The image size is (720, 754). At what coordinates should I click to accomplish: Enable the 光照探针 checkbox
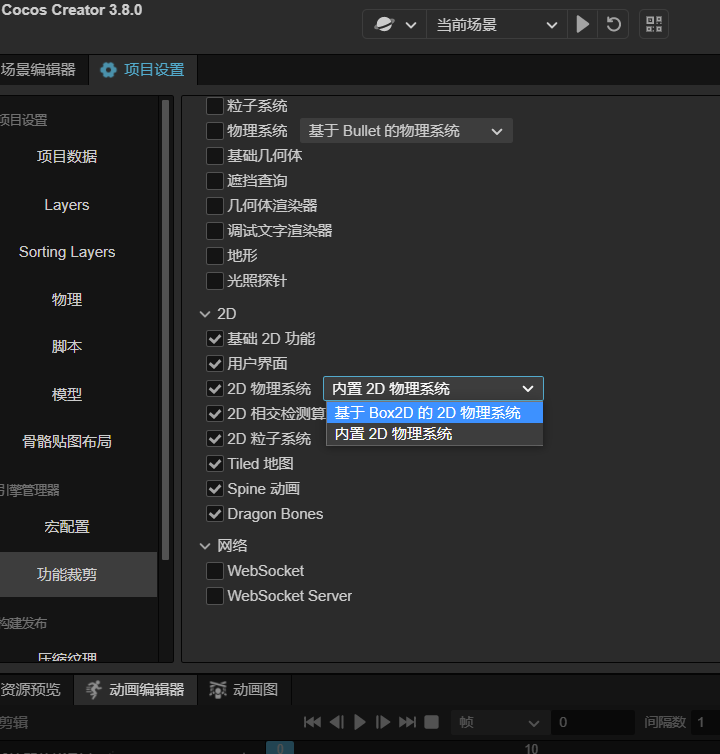click(215, 281)
